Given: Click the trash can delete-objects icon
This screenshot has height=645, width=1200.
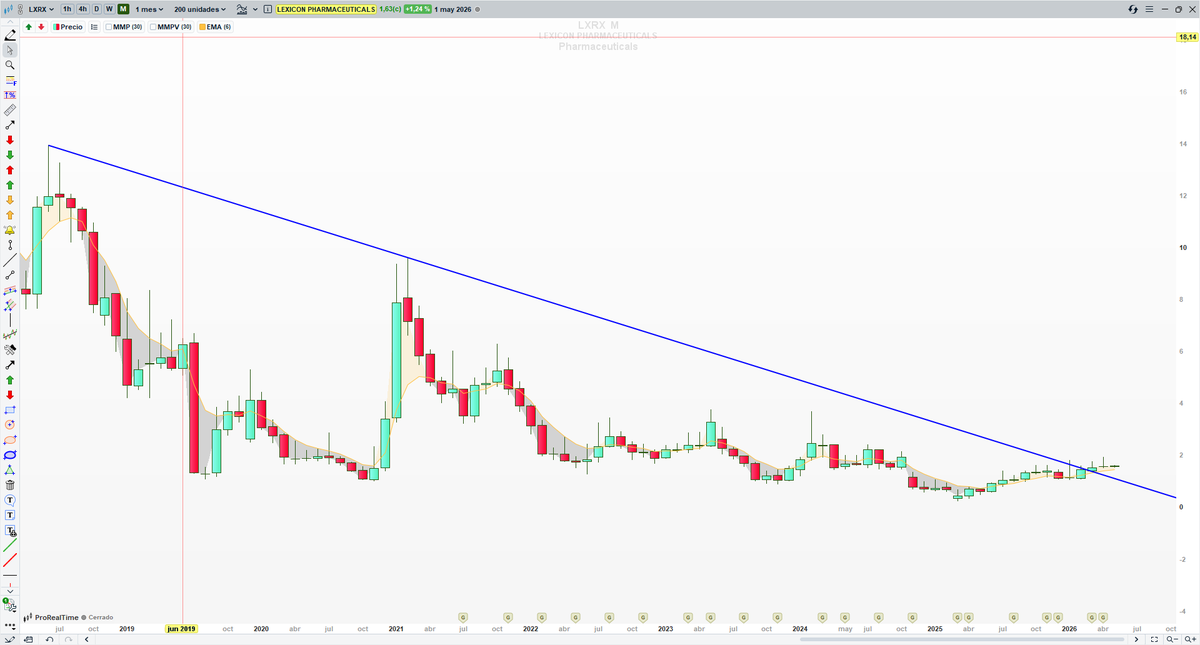Looking at the screenshot, I should [x=10, y=485].
